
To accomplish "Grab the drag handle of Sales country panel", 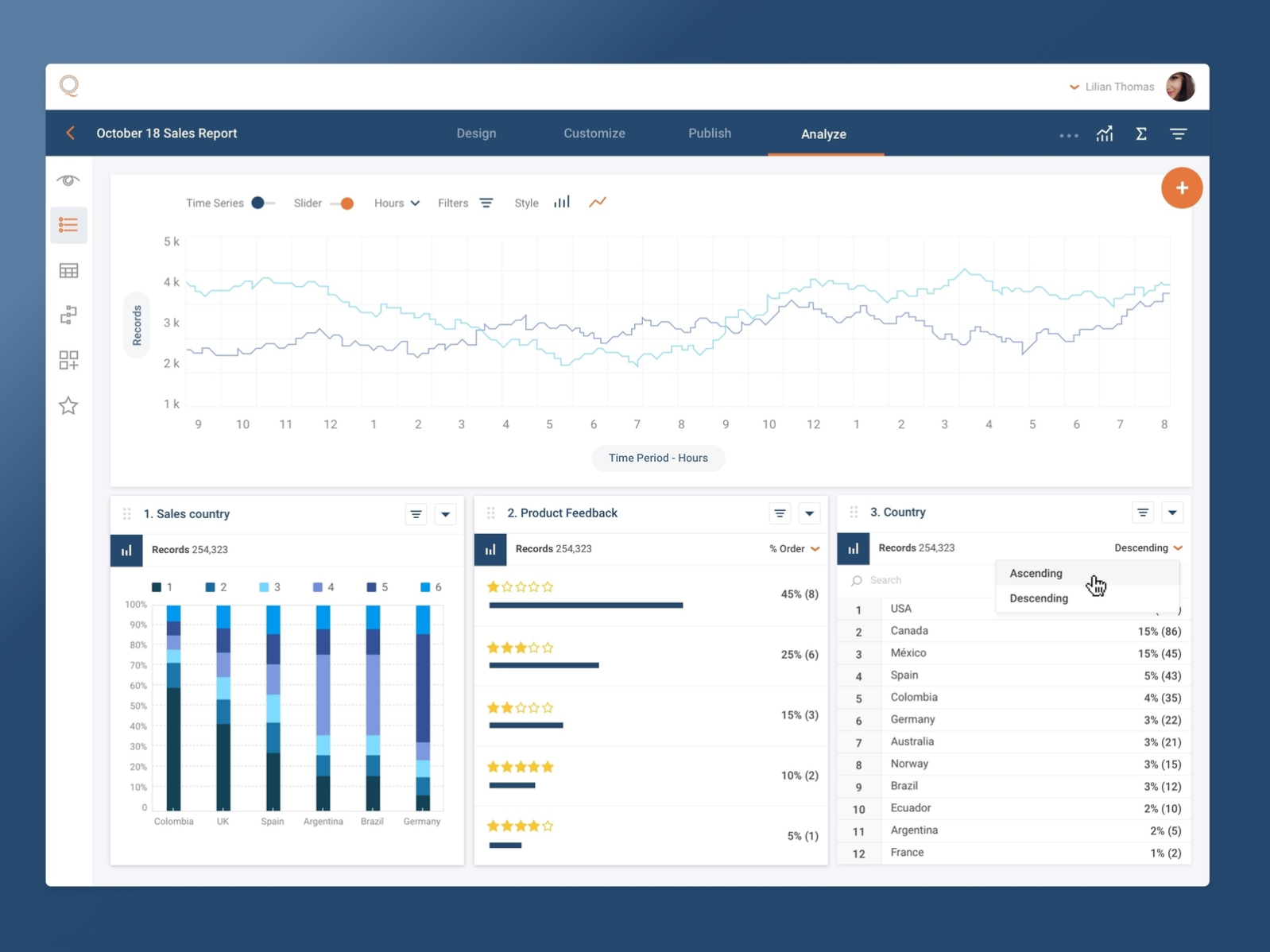I will click(127, 514).
